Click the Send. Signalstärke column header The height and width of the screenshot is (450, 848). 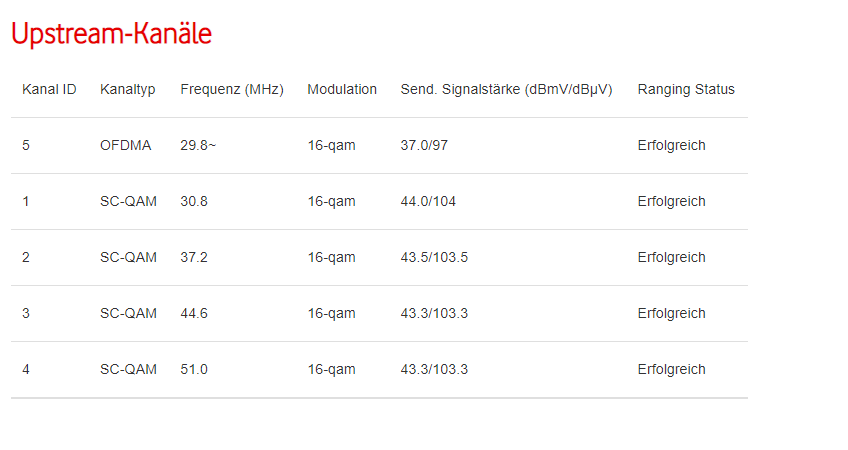pyautogui.click(x=506, y=89)
